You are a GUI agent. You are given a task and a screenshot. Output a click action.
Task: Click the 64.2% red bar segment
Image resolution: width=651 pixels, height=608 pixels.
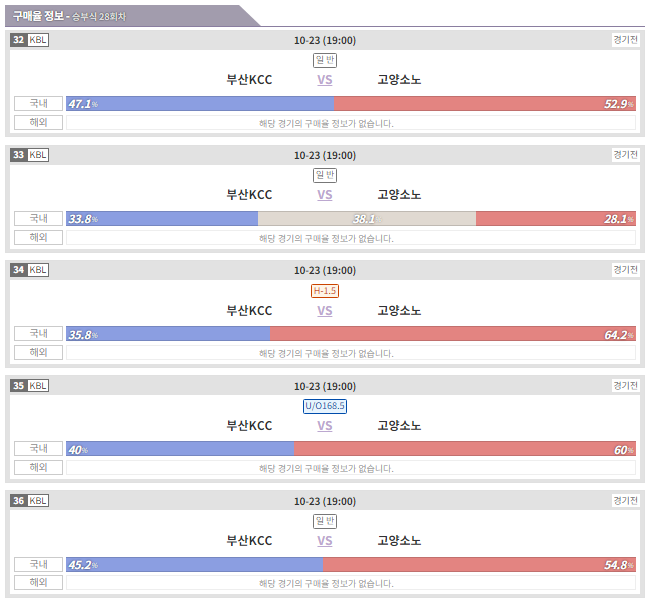[453, 334]
